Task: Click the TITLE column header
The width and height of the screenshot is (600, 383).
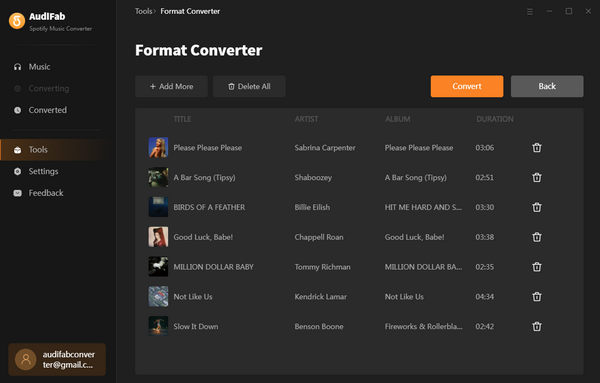Action: [182, 119]
